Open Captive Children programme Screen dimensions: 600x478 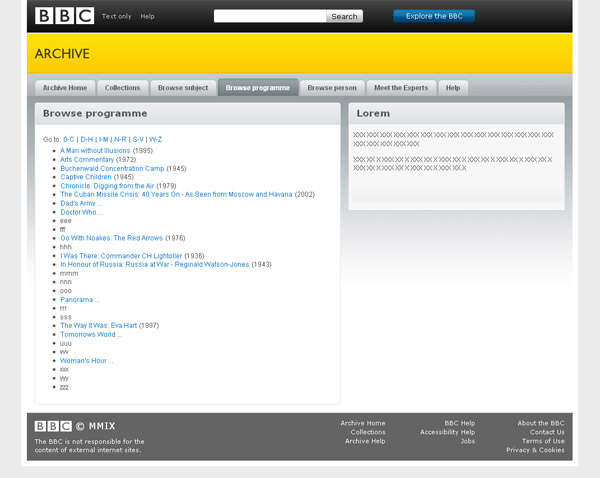(x=86, y=177)
